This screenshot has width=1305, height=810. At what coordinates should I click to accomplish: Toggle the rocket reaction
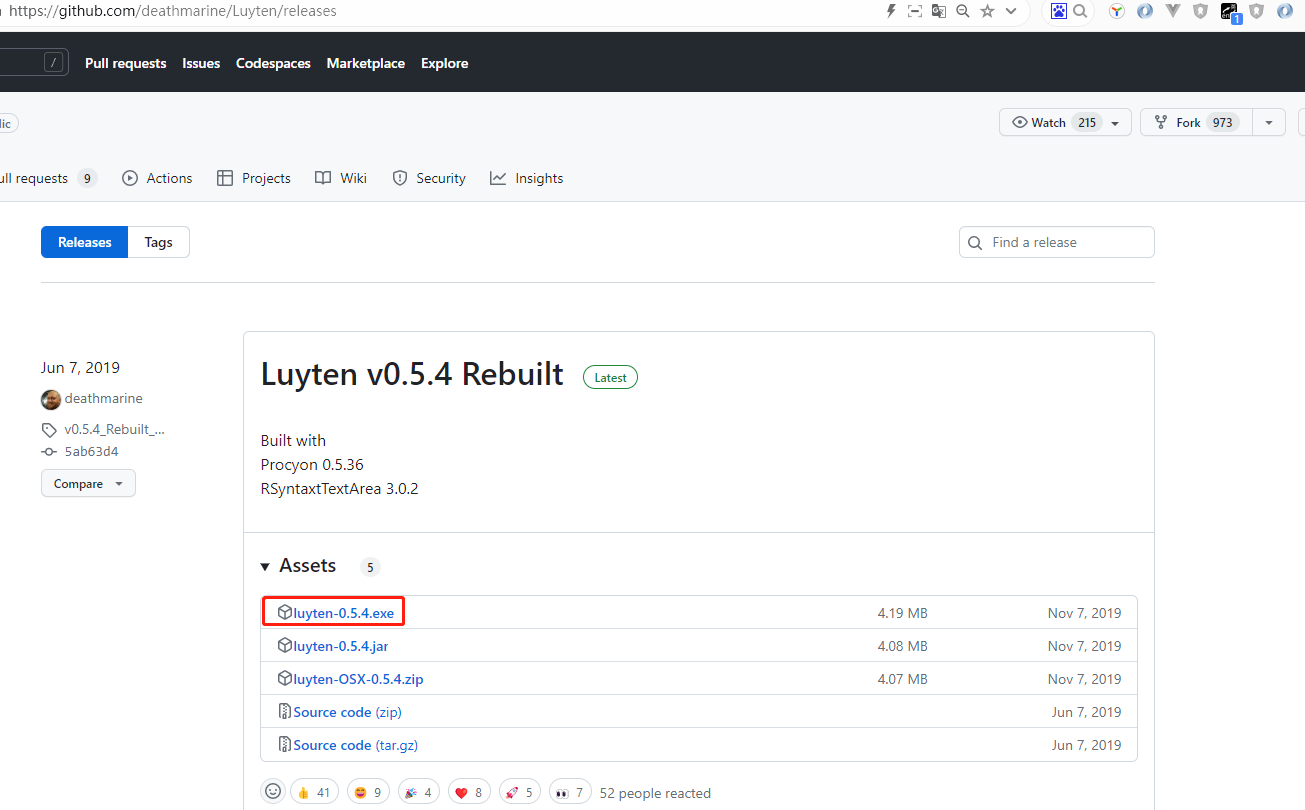click(519, 792)
